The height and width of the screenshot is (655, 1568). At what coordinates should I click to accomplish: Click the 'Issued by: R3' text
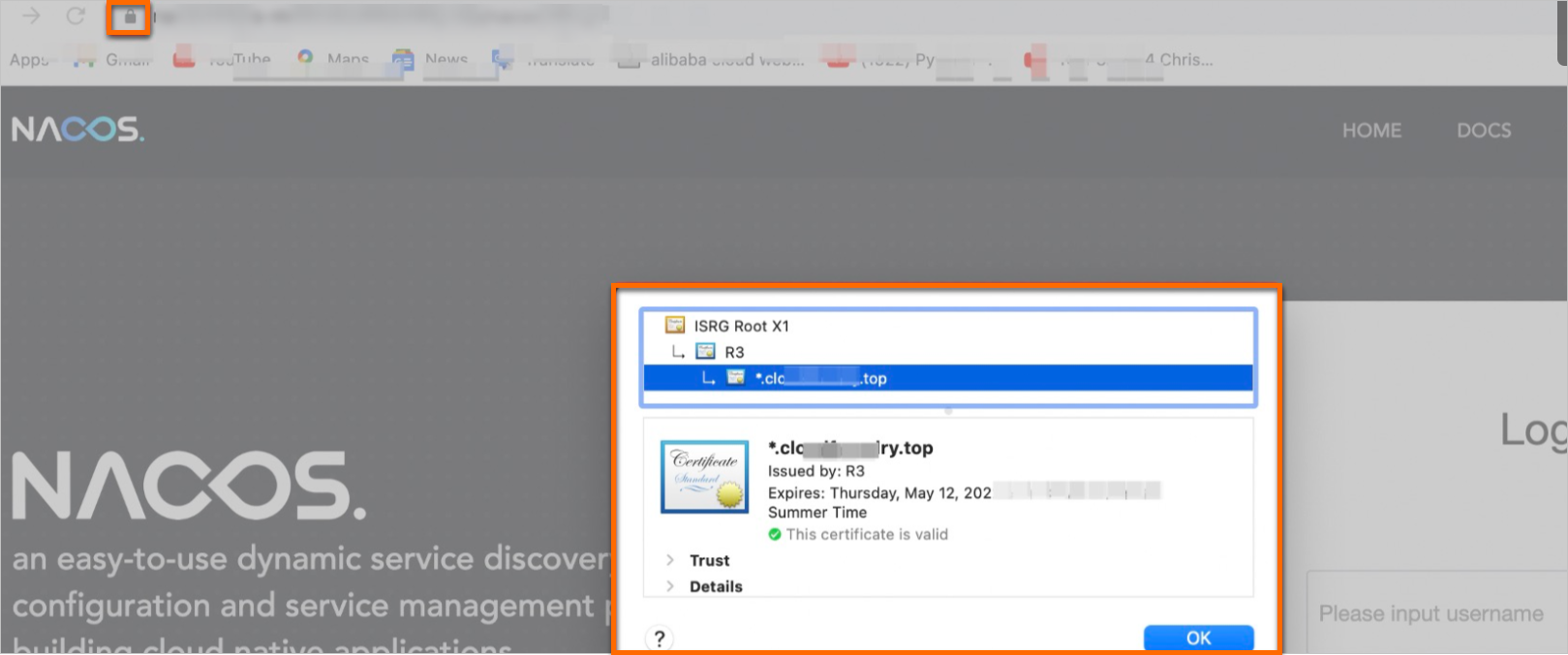(x=816, y=471)
